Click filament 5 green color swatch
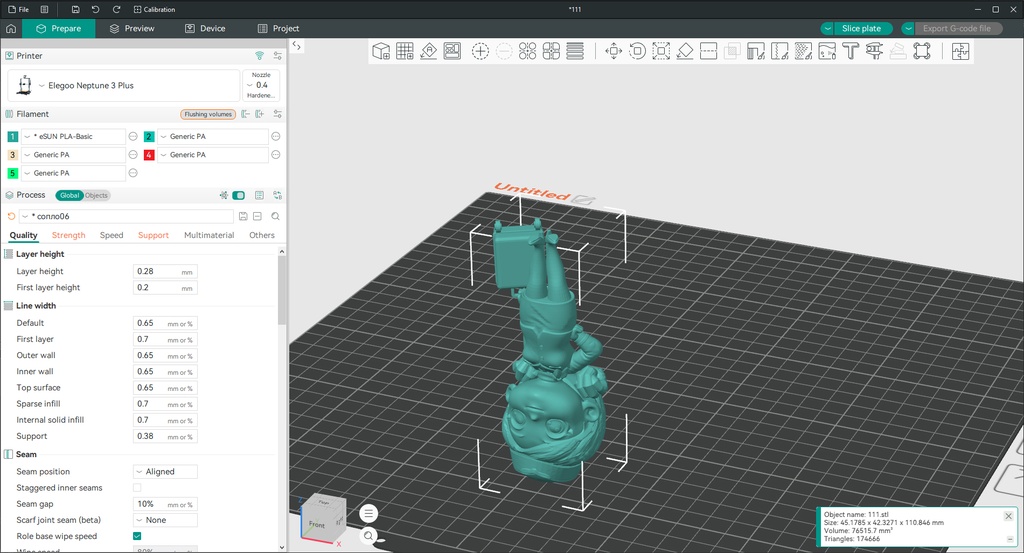The image size is (1024, 553). click(x=12, y=173)
